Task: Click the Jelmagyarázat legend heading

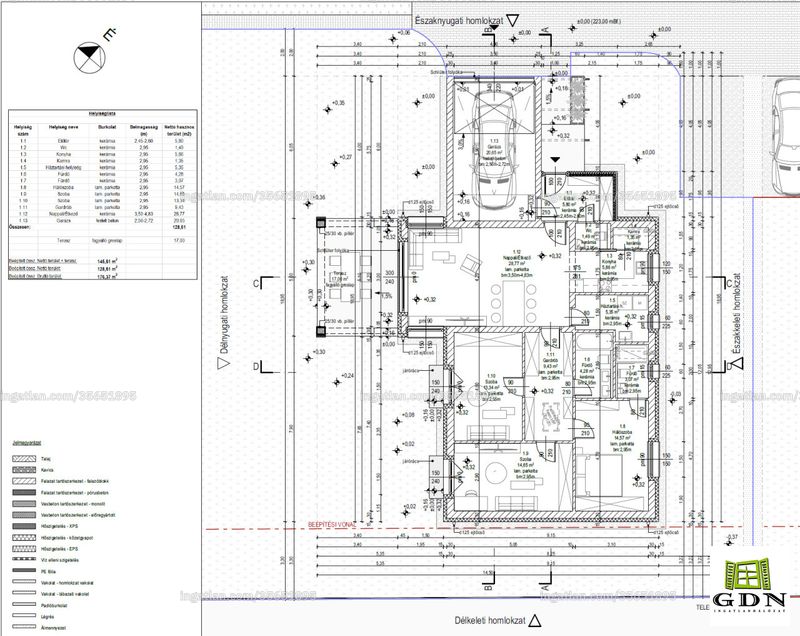Action: tap(27, 443)
